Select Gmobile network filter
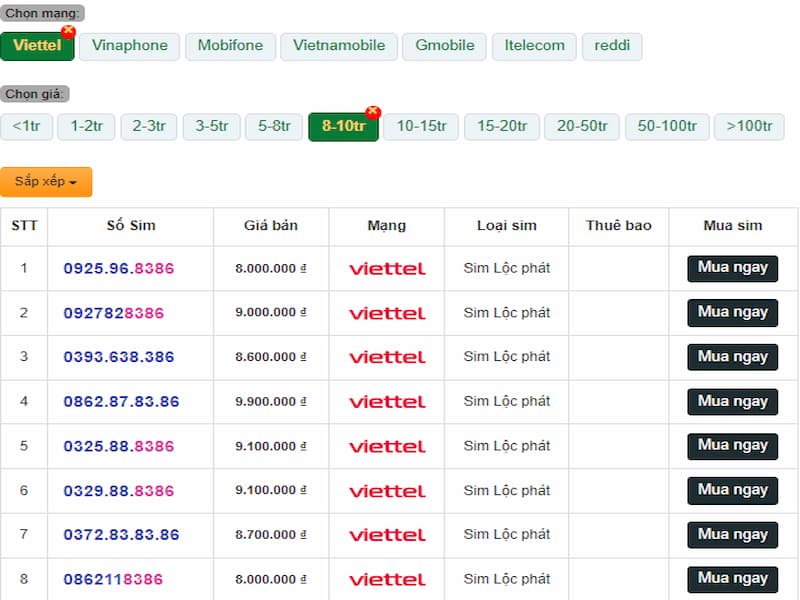This screenshot has height=600, width=800. (444, 46)
